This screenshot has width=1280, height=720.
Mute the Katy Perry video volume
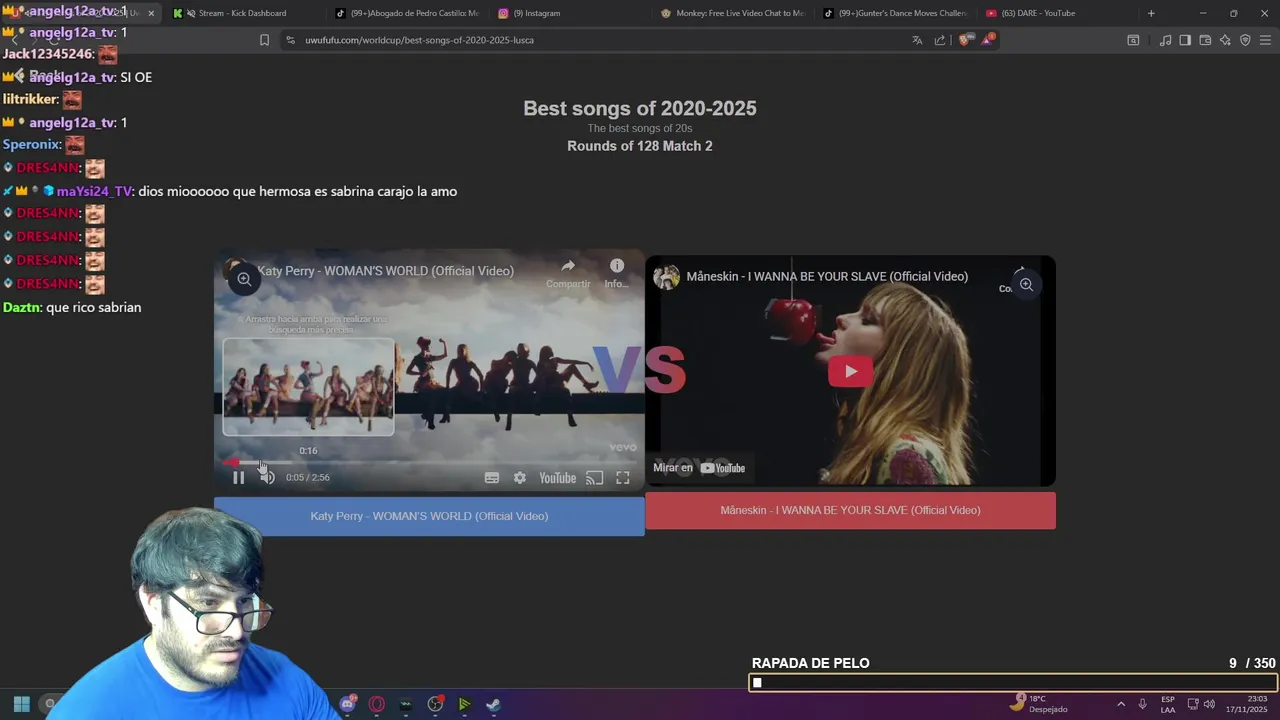click(267, 478)
